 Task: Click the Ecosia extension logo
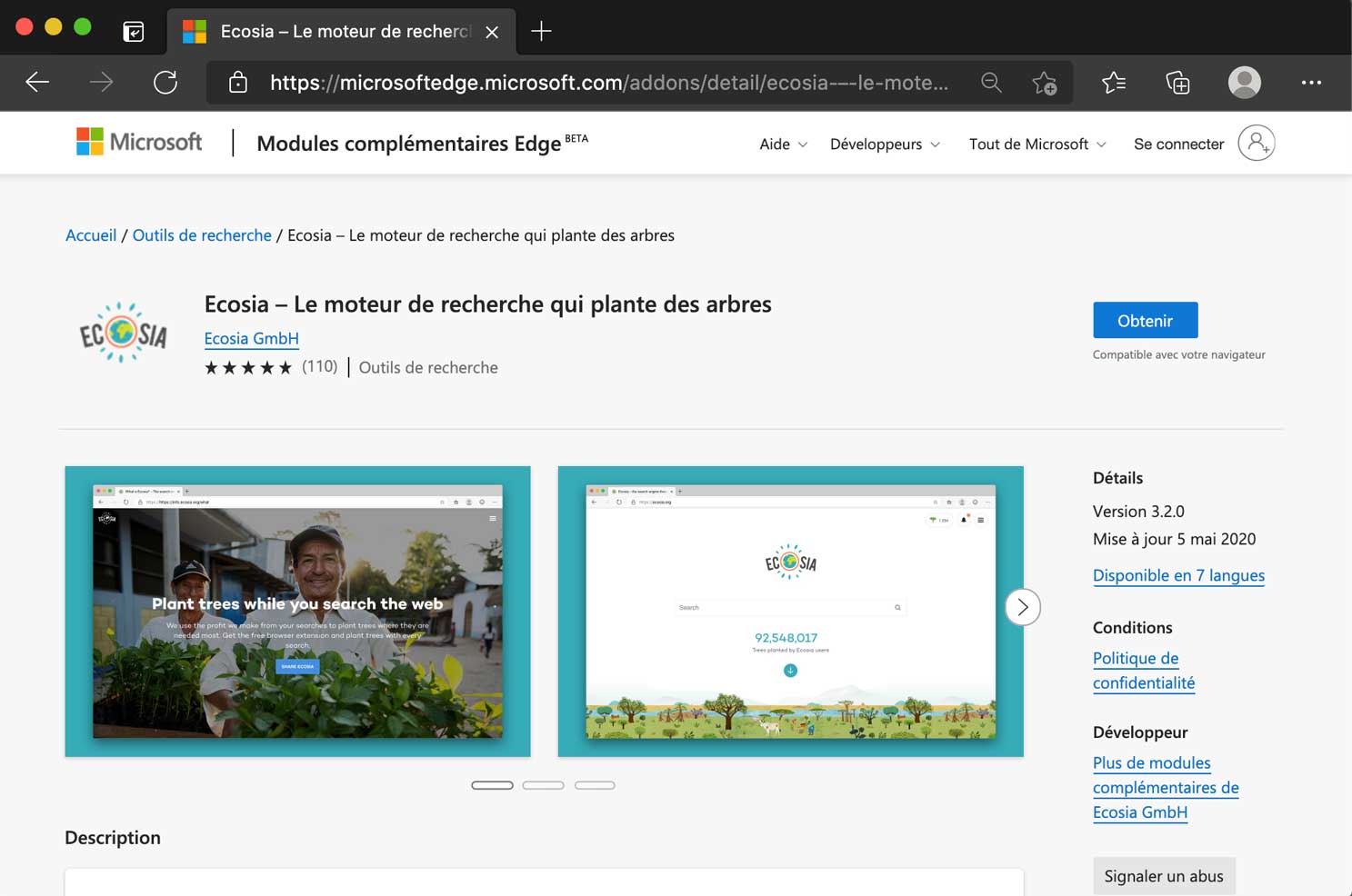pos(124,333)
